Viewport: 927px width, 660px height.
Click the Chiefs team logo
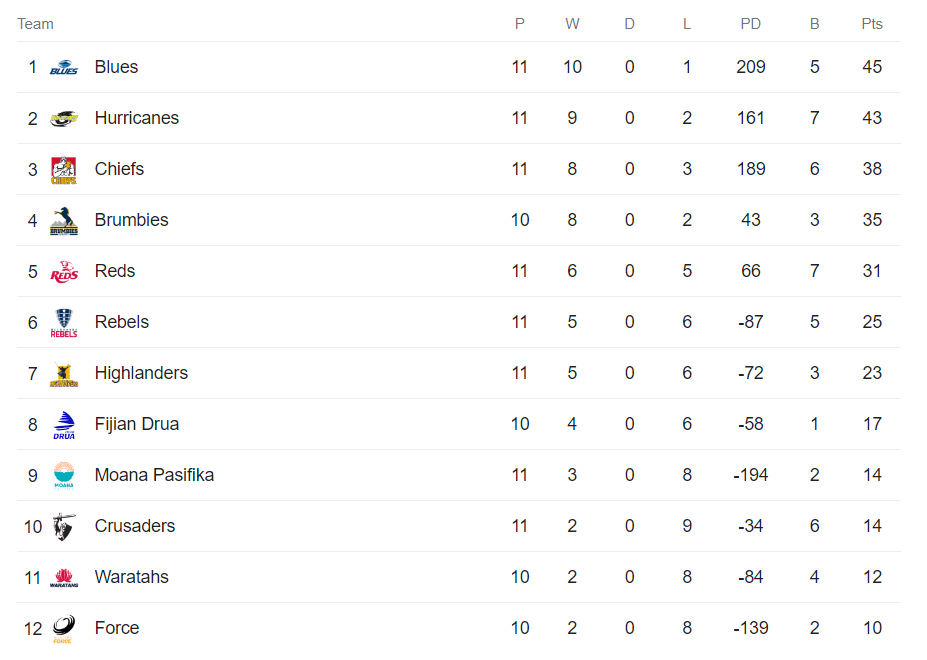(64, 170)
